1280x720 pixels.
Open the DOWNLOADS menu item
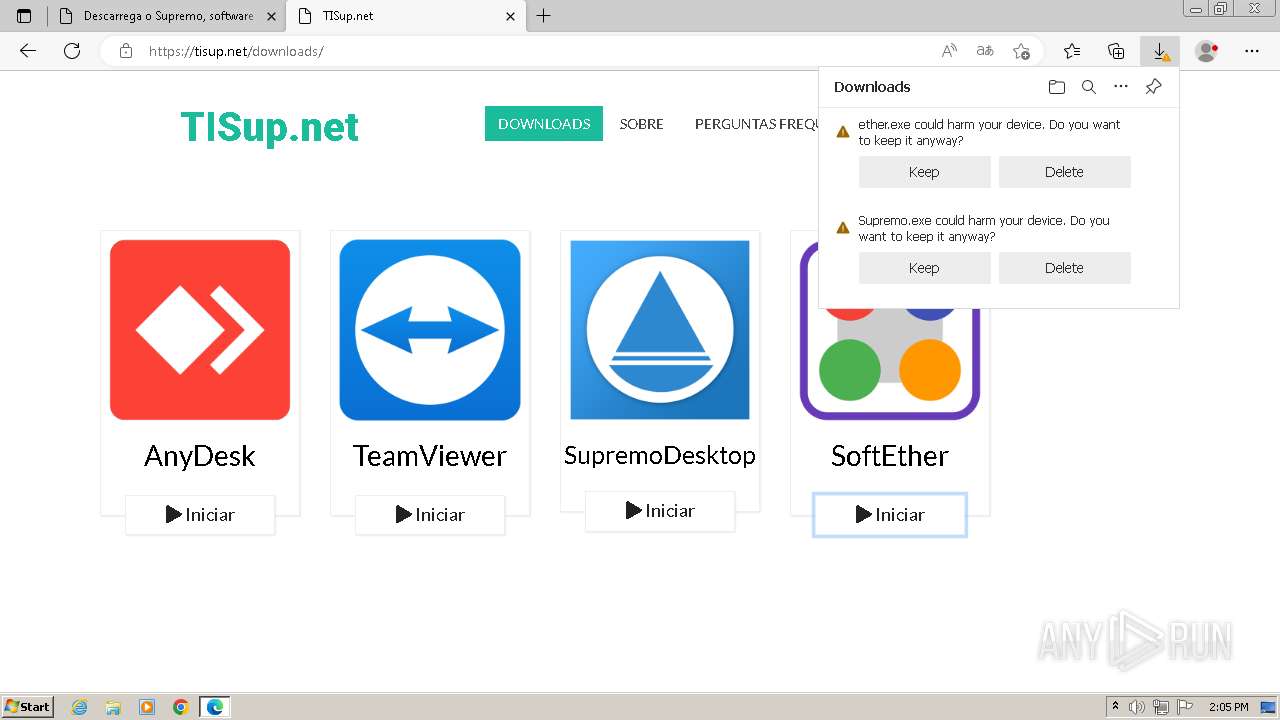544,124
